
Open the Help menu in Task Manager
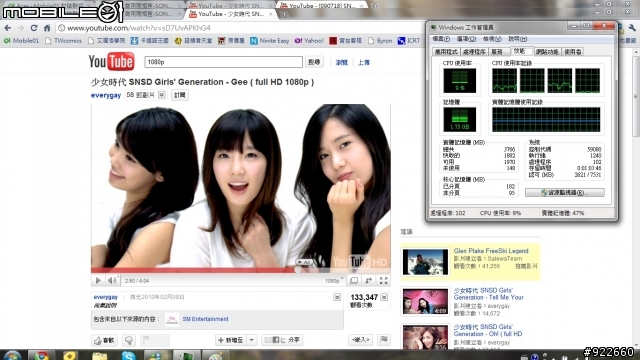(518, 39)
